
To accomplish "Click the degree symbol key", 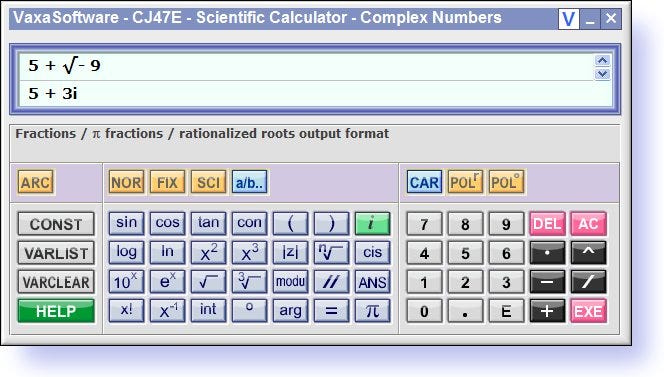I will click(x=249, y=311).
